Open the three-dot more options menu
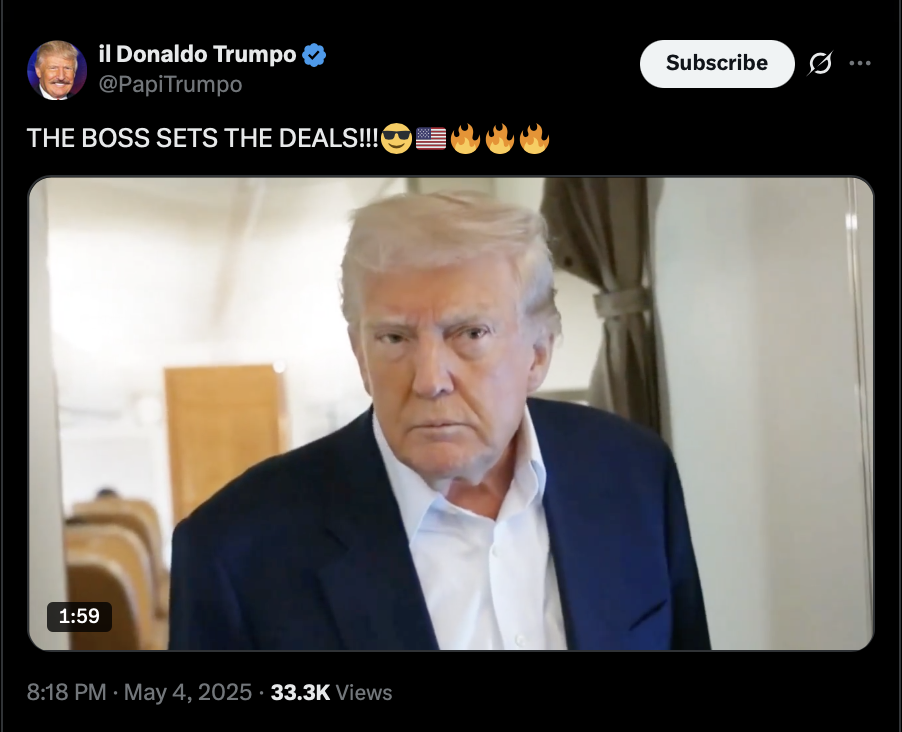 pos(860,63)
